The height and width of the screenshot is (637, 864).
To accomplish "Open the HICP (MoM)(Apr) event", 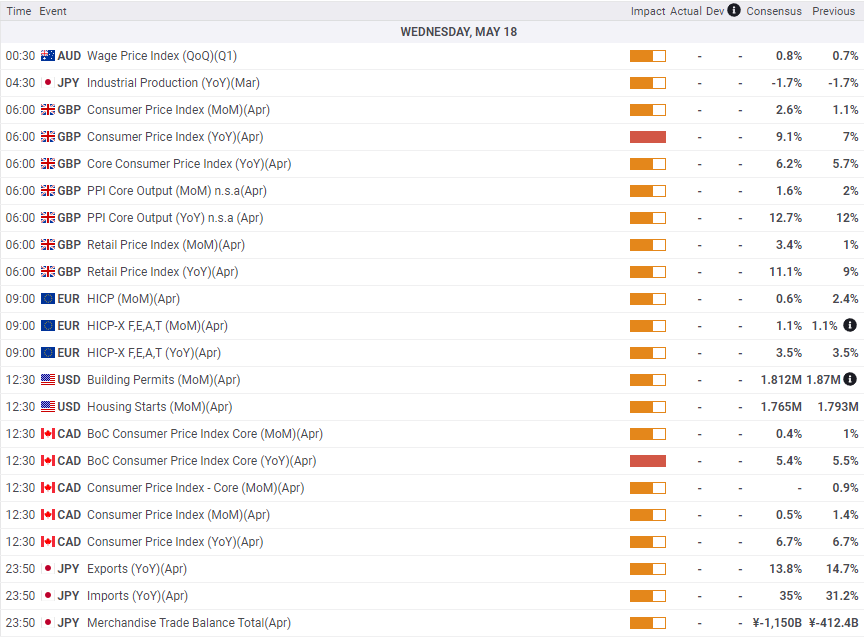I will 133,299.
